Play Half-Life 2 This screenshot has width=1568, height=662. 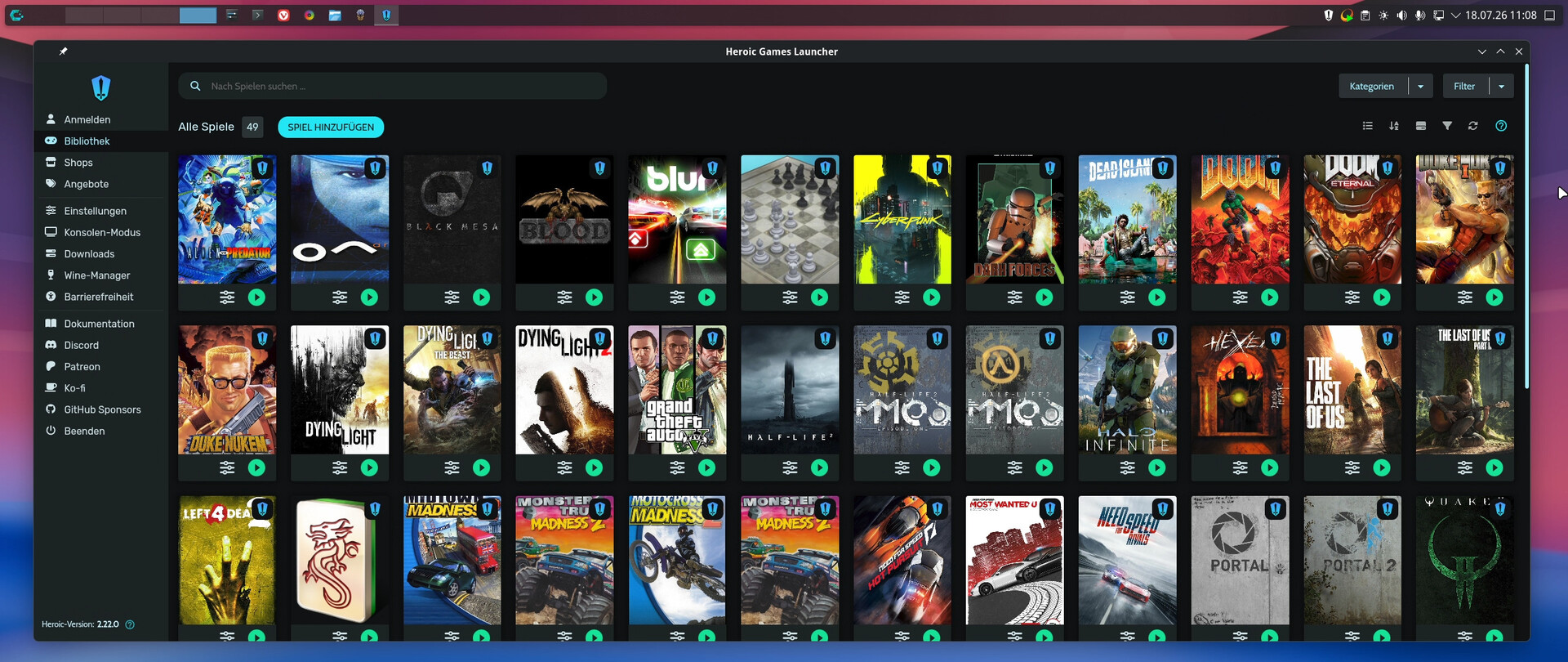pos(820,467)
